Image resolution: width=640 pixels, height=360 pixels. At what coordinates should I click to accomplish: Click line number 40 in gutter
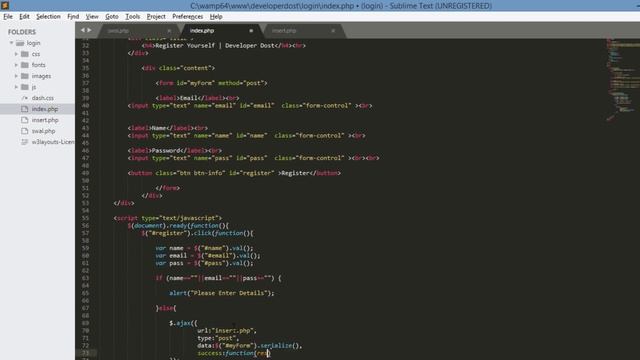tap(85, 105)
